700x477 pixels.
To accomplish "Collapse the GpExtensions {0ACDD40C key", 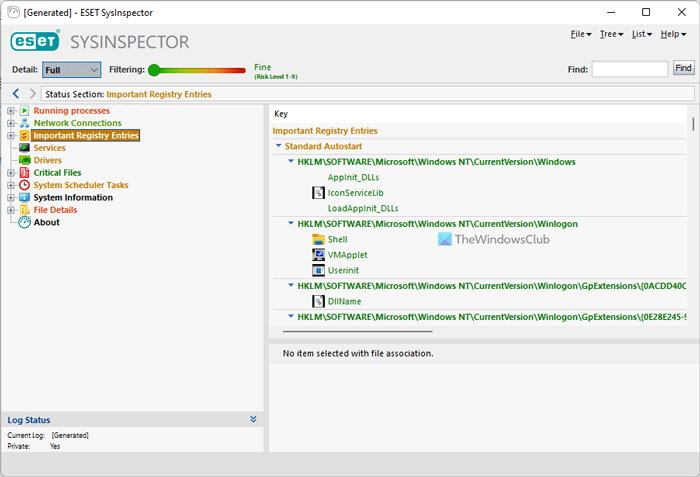I will tap(291, 285).
